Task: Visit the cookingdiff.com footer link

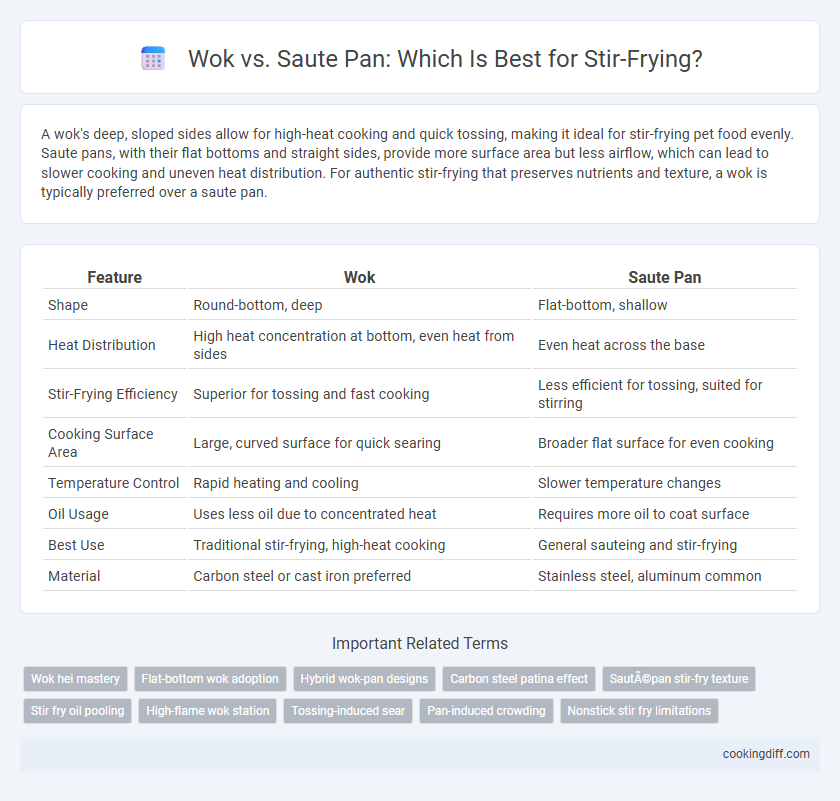Action: 766,754
